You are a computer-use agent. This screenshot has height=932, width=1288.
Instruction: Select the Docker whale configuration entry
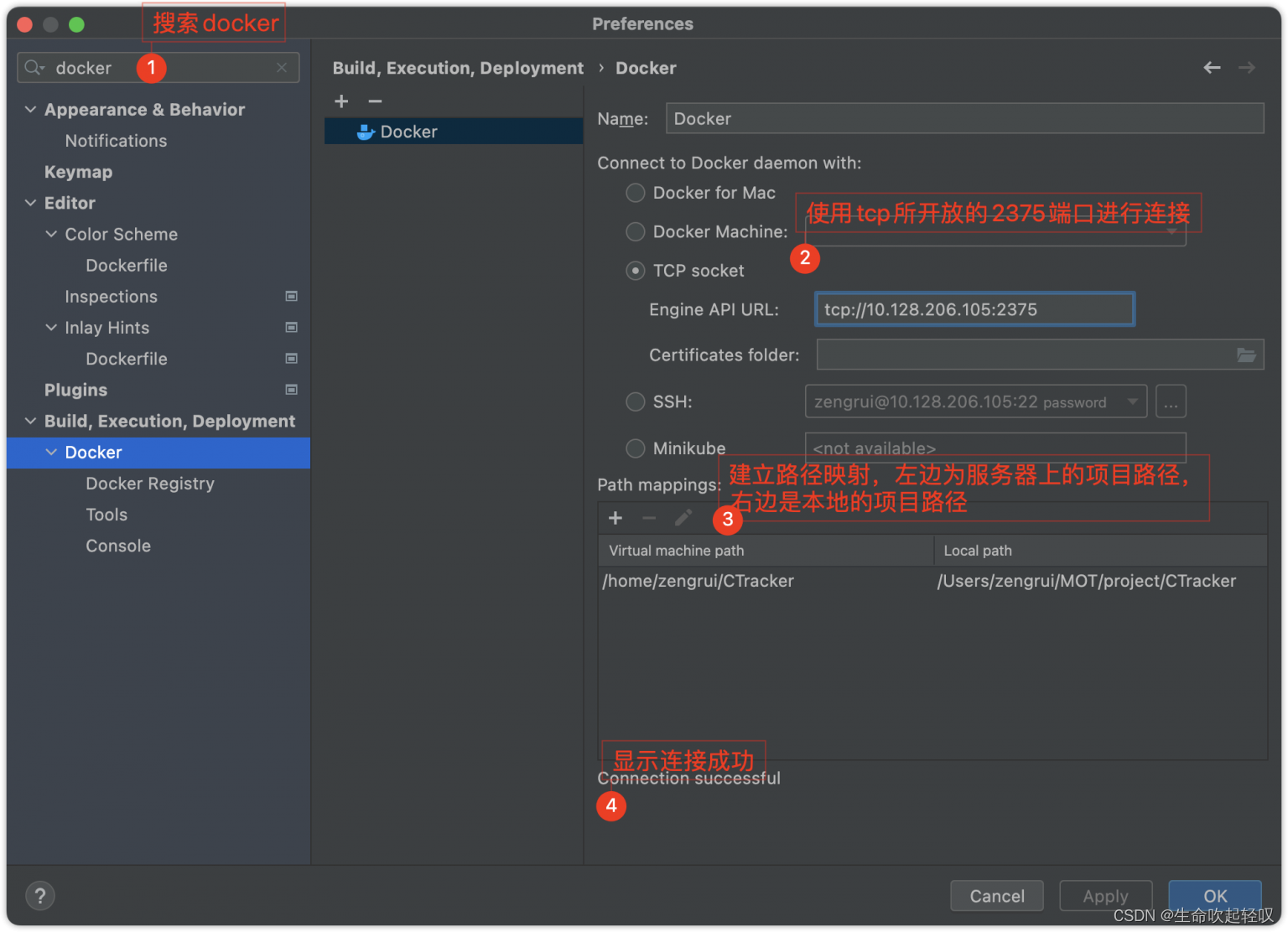[x=454, y=132]
